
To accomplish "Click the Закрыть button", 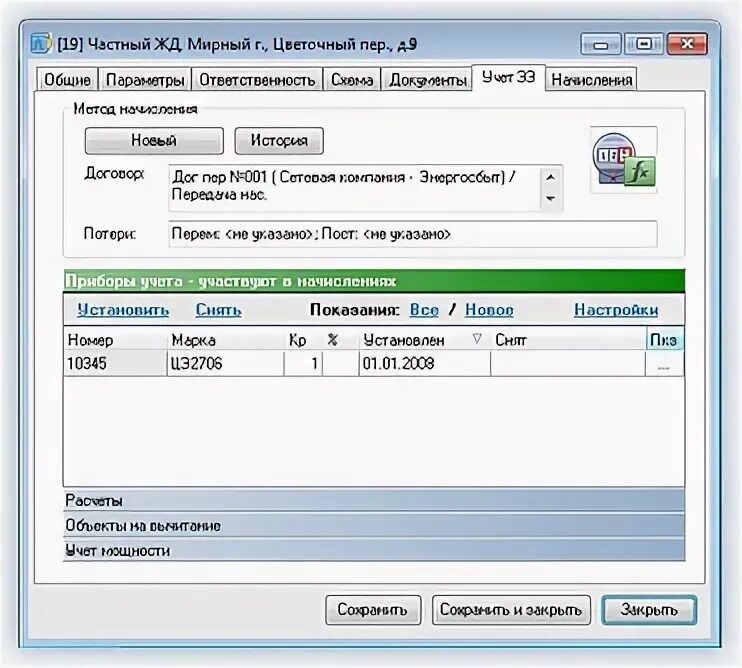I will [x=649, y=610].
